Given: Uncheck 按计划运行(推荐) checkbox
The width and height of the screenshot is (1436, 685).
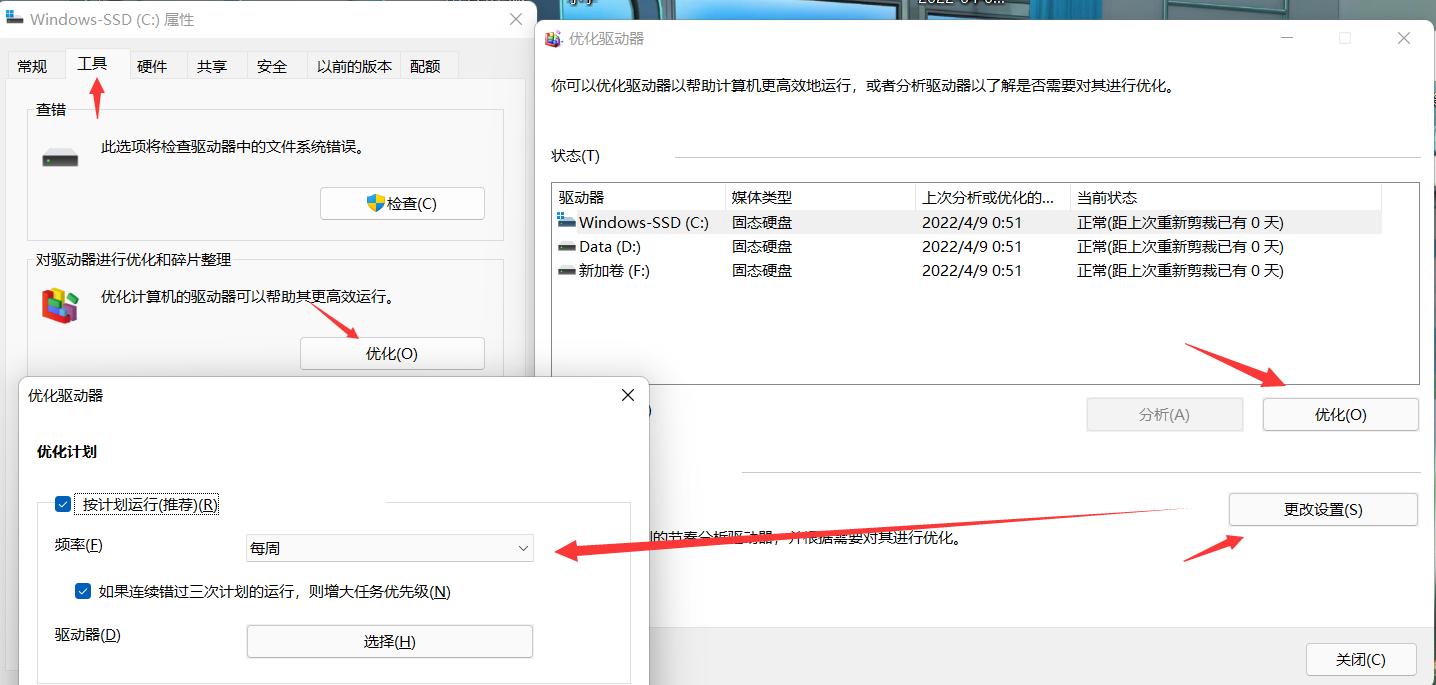Looking at the screenshot, I should [62, 504].
